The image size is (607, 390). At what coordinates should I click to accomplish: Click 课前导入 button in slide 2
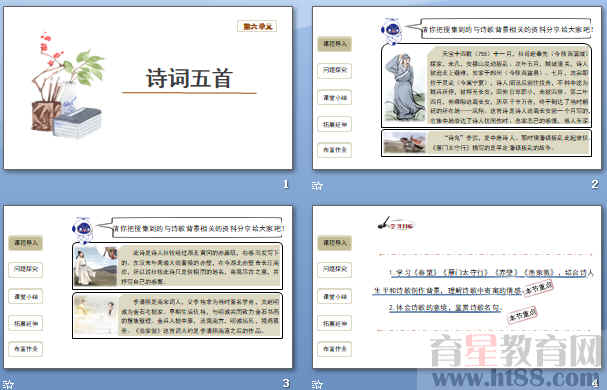tap(334, 44)
